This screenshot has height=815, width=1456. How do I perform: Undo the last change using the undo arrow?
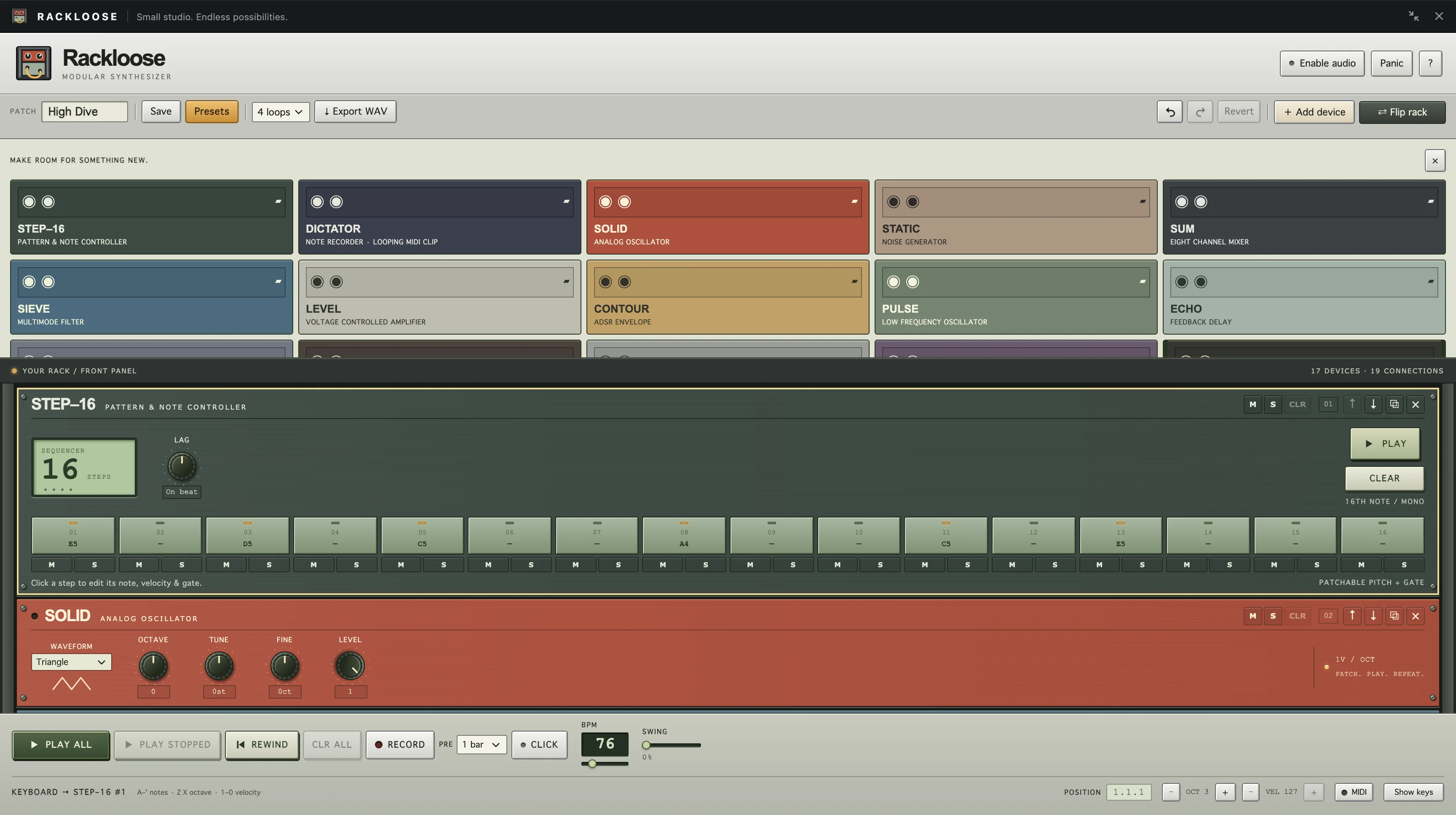tap(1170, 112)
